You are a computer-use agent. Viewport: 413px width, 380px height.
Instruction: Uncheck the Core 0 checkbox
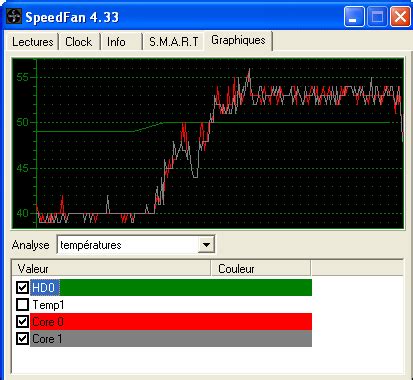pos(22,322)
